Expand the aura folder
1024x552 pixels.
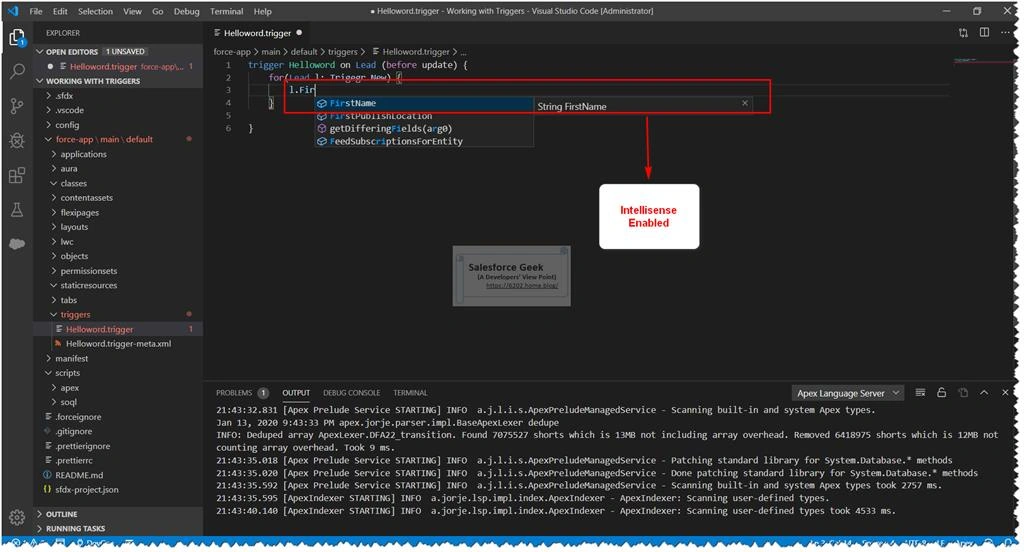118,169
